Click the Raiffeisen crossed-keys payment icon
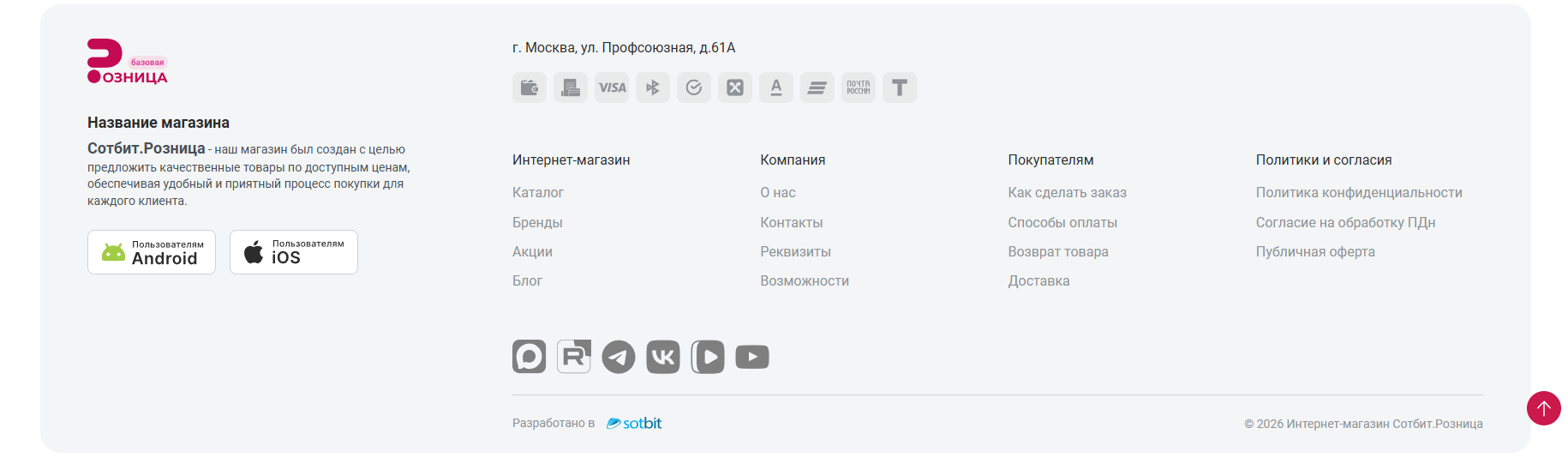The image size is (1568, 464). 735,87
